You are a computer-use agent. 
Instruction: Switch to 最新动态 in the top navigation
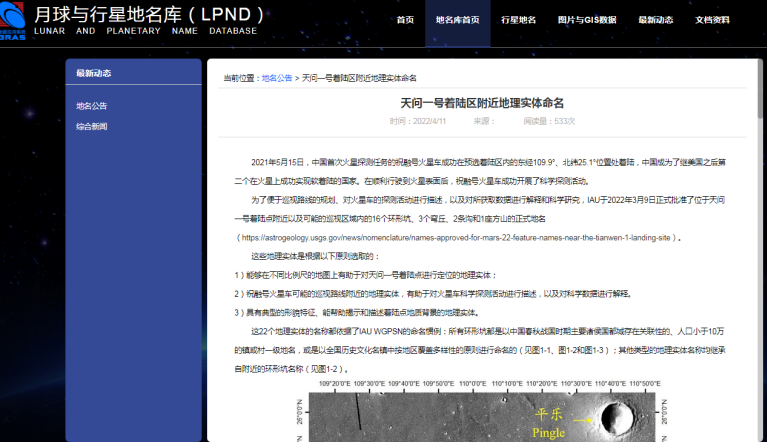click(x=656, y=20)
